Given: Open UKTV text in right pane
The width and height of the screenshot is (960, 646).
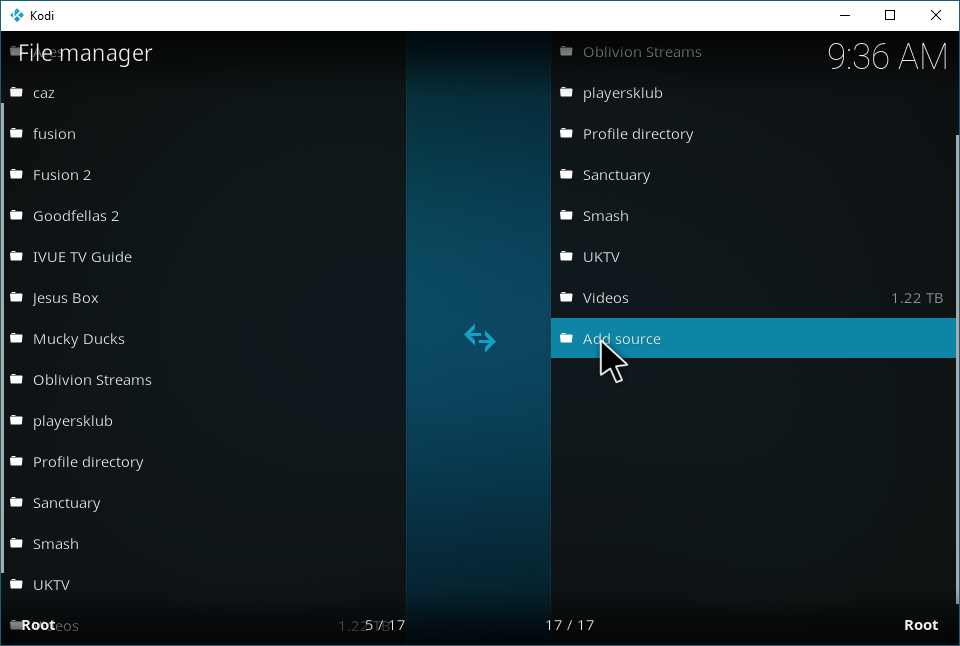Looking at the screenshot, I should click(601, 257).
